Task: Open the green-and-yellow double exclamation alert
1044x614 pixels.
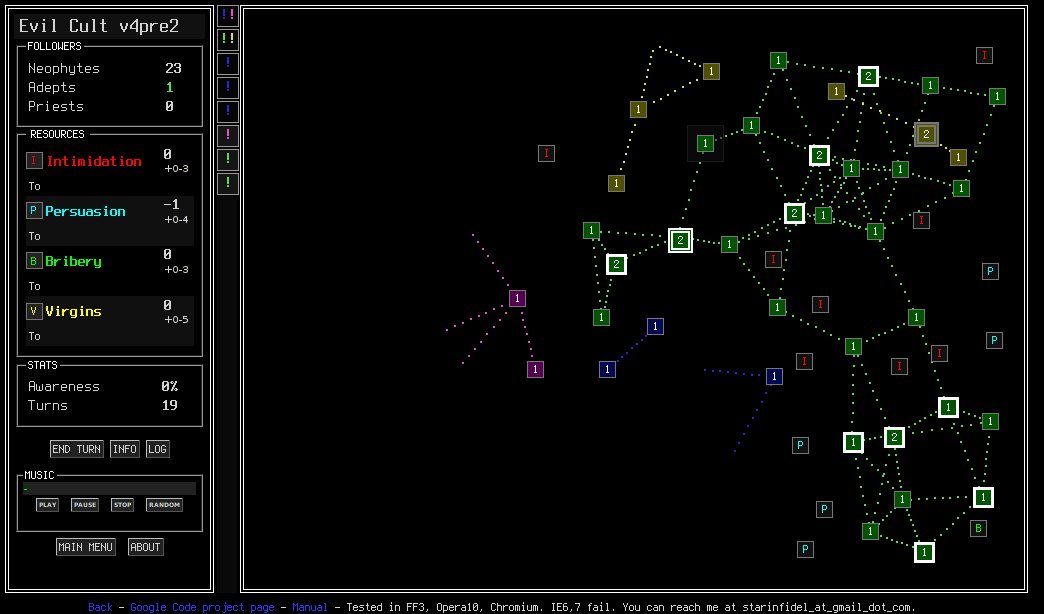Action: click(228, 39)
